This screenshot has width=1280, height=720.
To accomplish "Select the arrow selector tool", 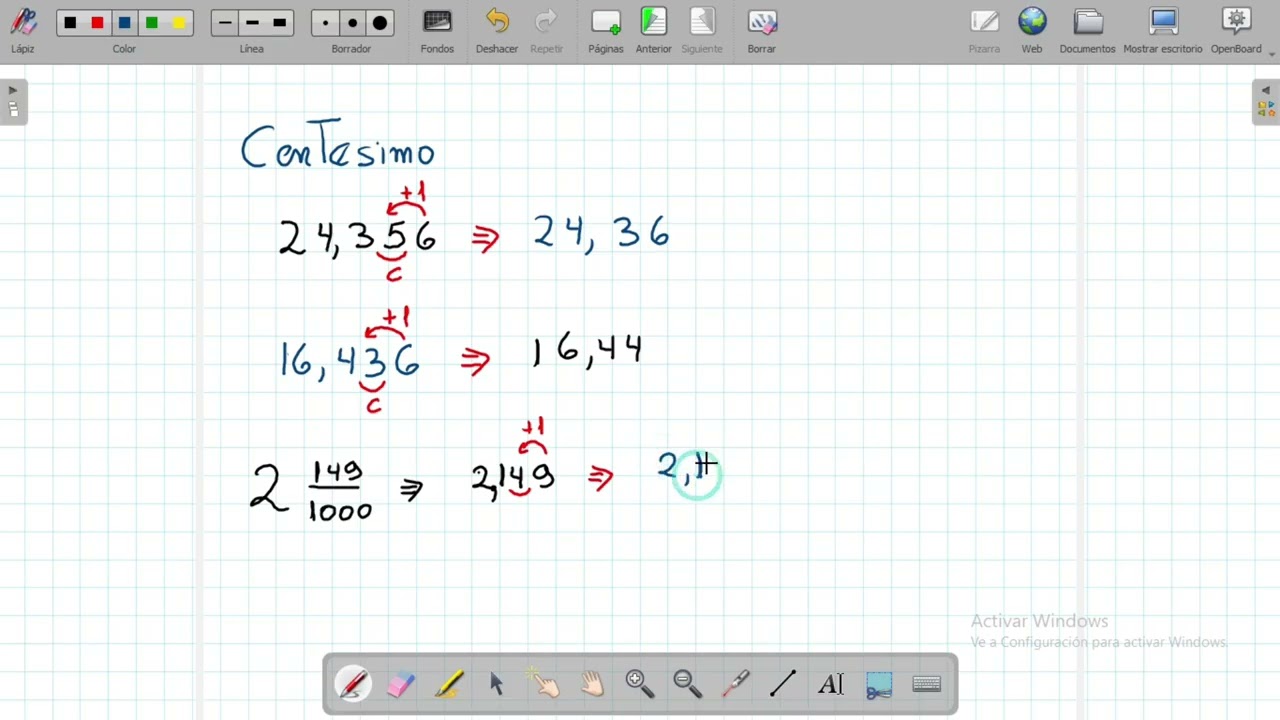I will [x=497, y=684].
